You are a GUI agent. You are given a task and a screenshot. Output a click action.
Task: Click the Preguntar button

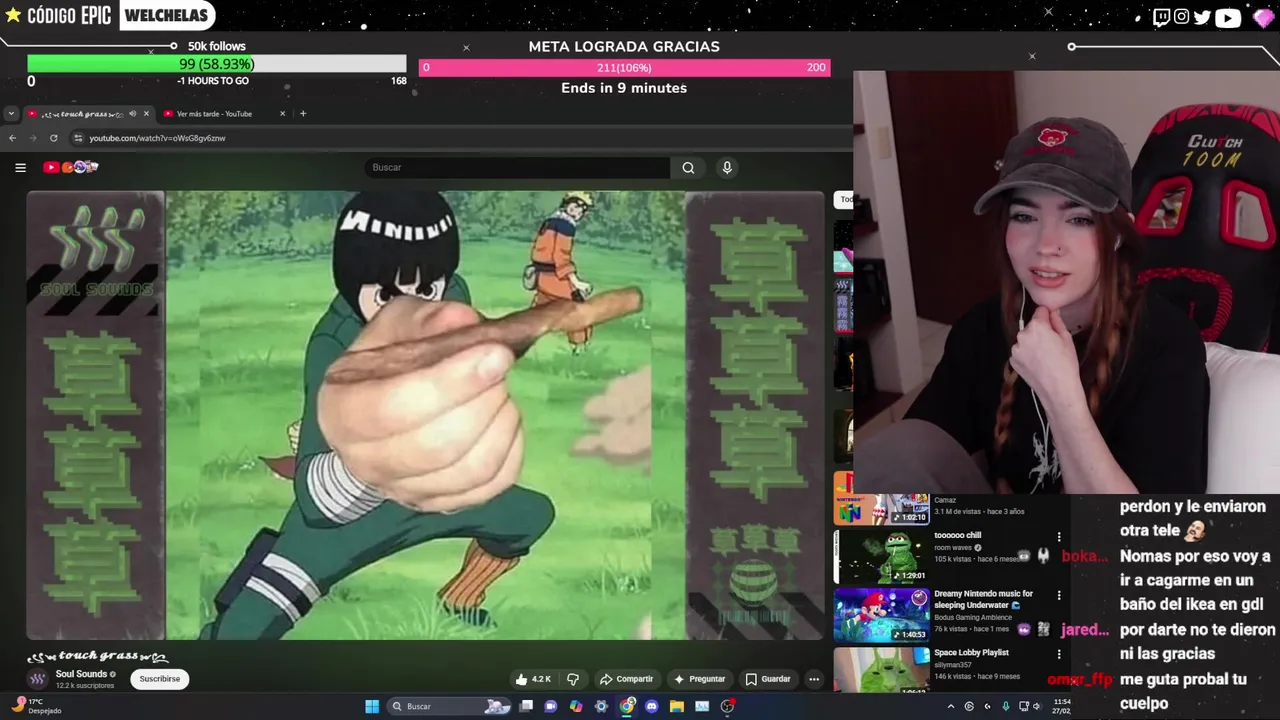click(x=699, y=679)
